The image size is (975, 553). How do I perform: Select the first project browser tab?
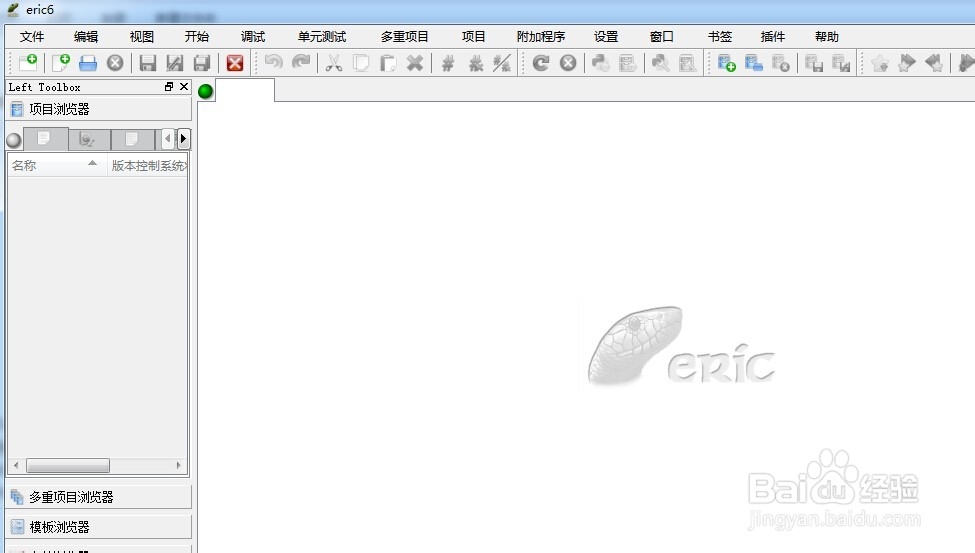pyautogui.click(x=45, y=139)
